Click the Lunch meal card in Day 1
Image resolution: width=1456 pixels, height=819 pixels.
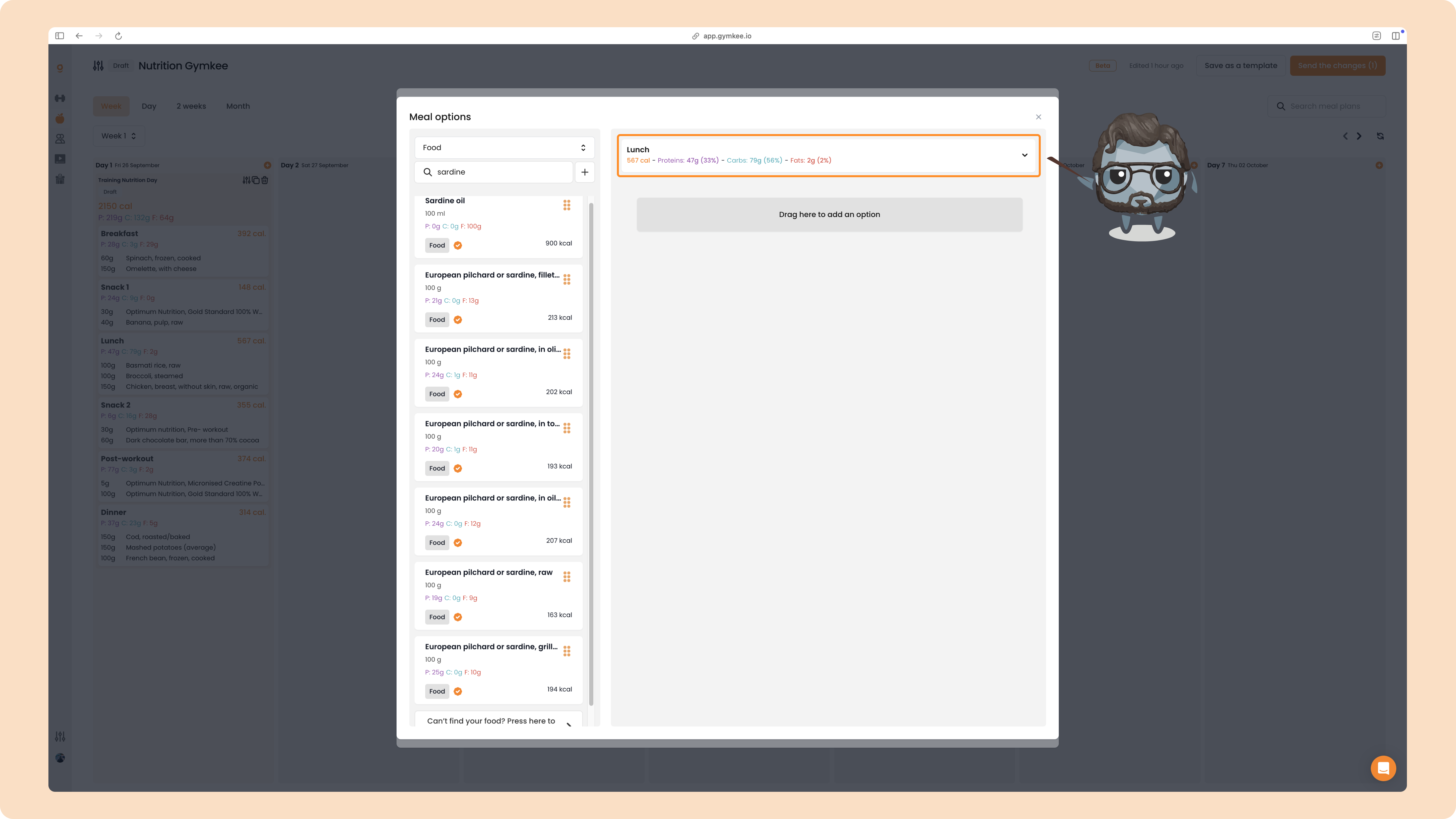[183, 364]
